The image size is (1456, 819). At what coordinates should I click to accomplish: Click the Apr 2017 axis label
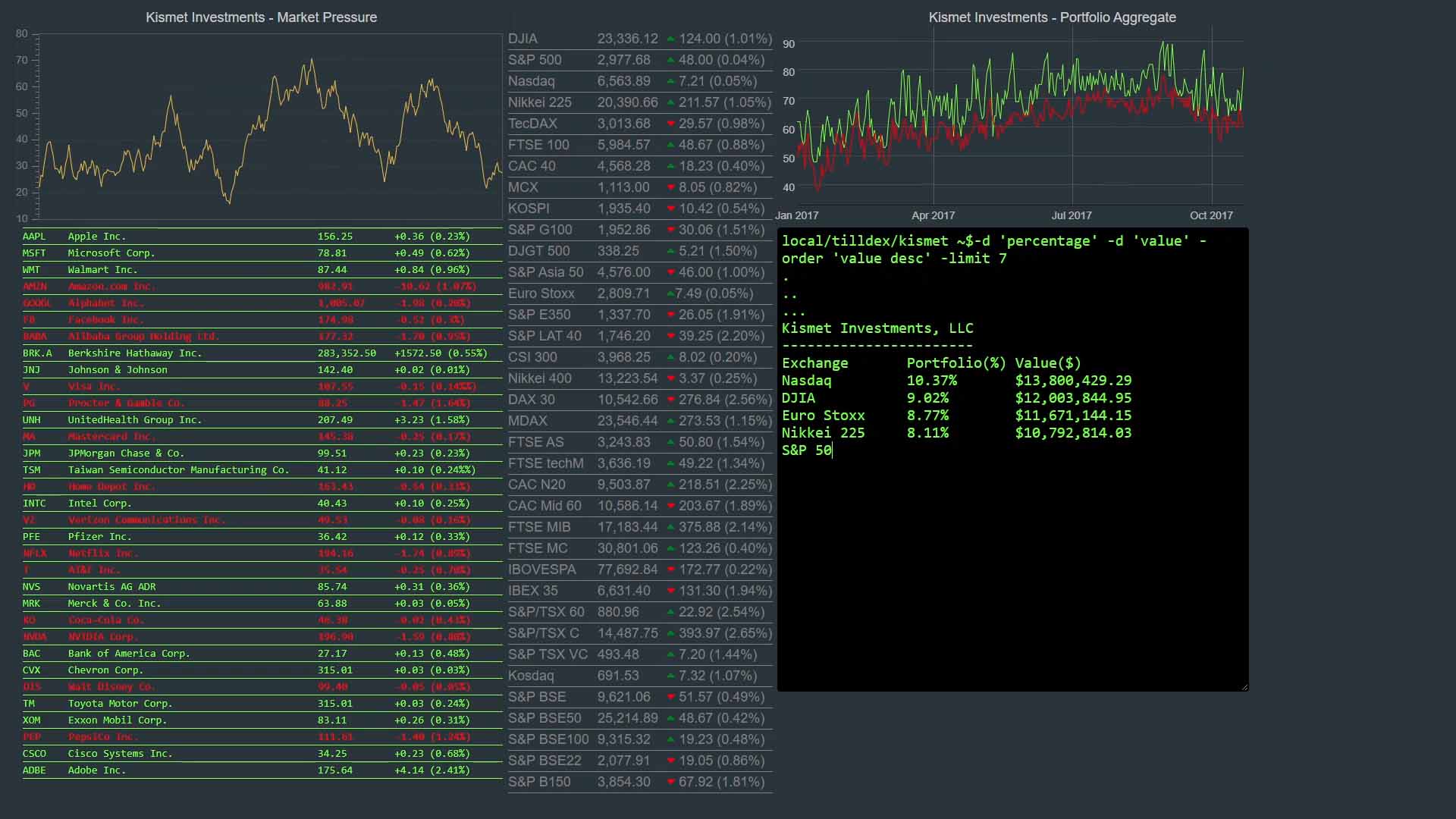tap(933, 215)
